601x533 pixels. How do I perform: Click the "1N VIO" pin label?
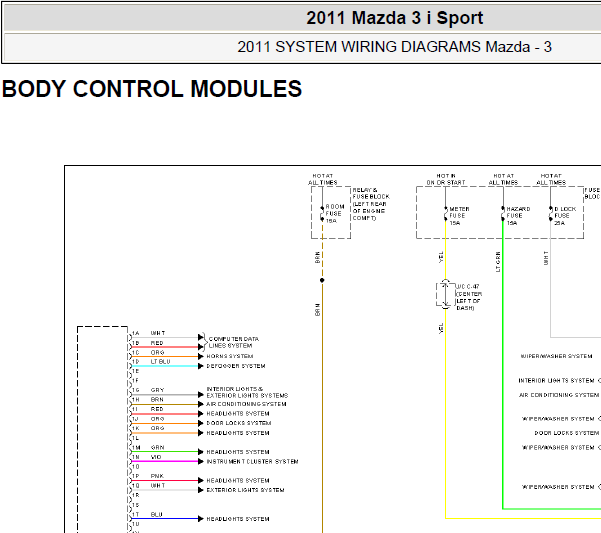click(147, 457)
